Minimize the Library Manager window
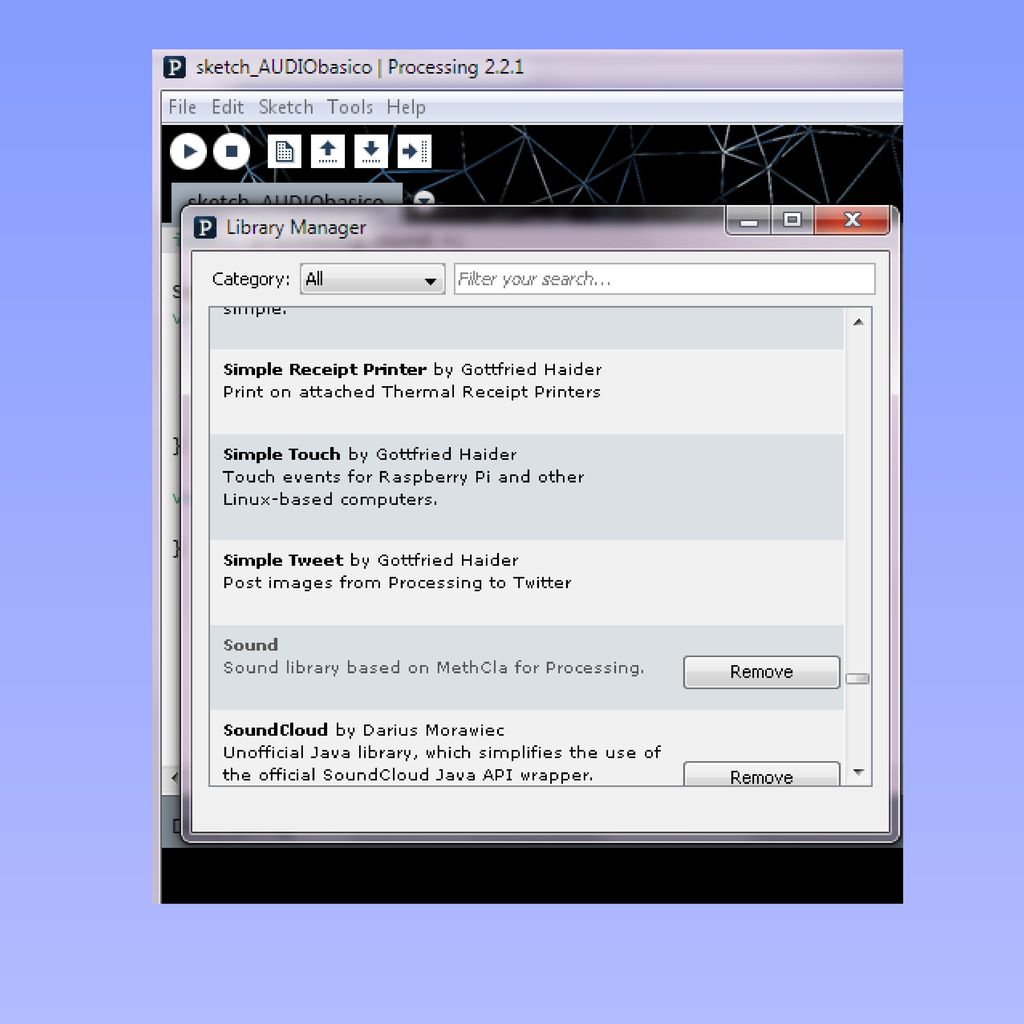The image size is (1024, 1024). click(748, 220)
